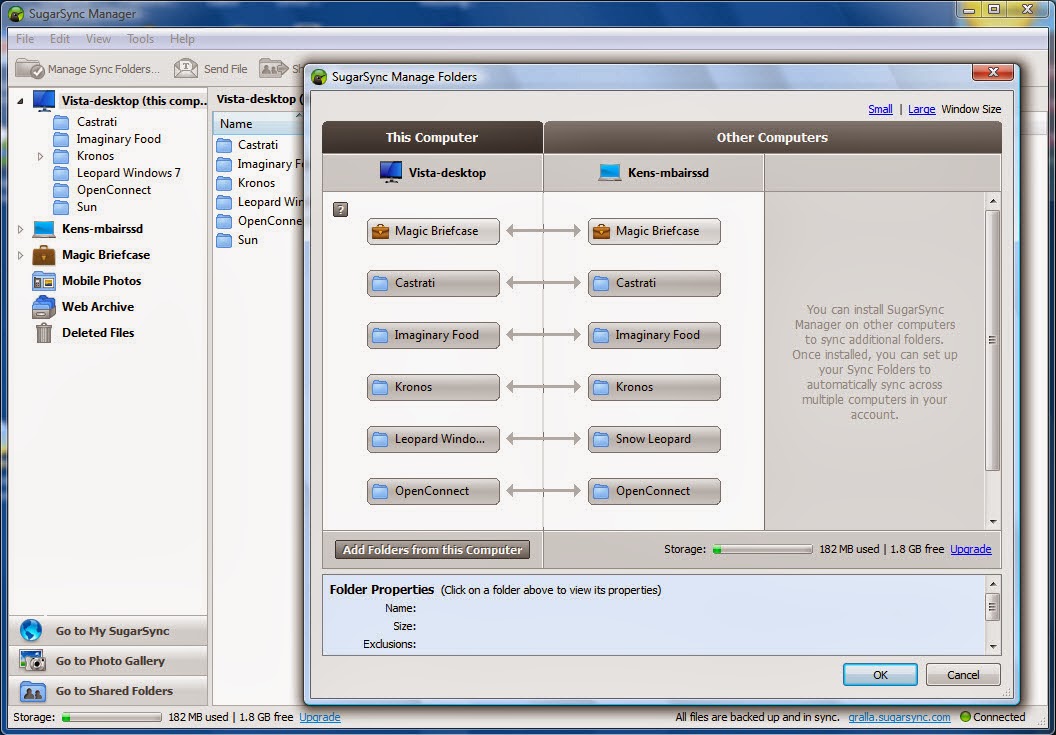Click the question mark help icon in dialog
Screen dimensions: 1056x735
tap(341, 209)
